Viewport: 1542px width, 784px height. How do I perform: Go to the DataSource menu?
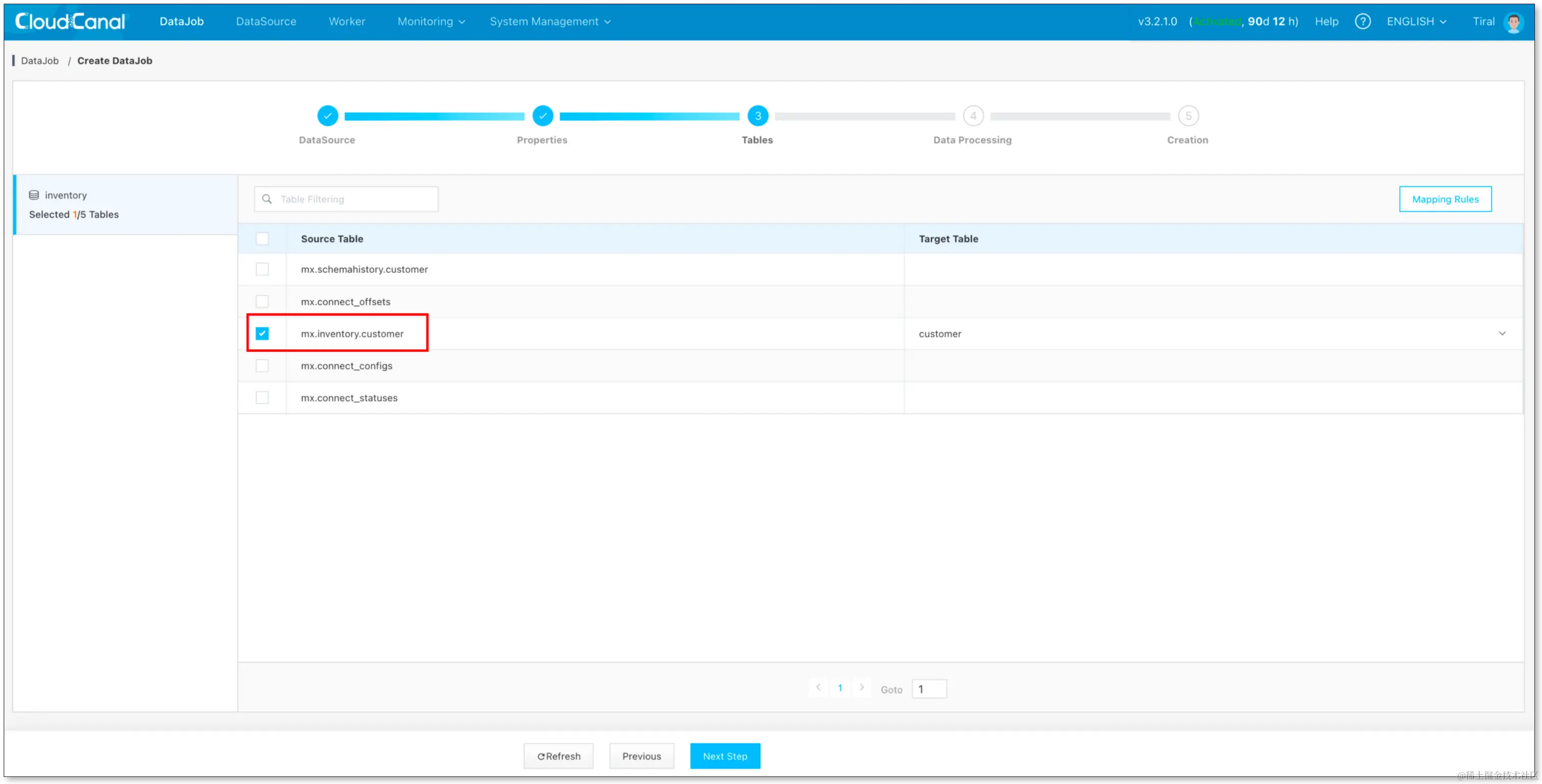tap(266, 21)
